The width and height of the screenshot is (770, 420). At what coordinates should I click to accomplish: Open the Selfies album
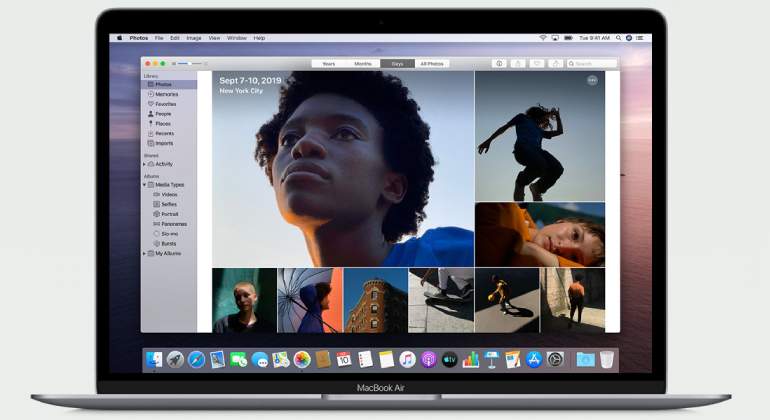[x=169, y=204]
